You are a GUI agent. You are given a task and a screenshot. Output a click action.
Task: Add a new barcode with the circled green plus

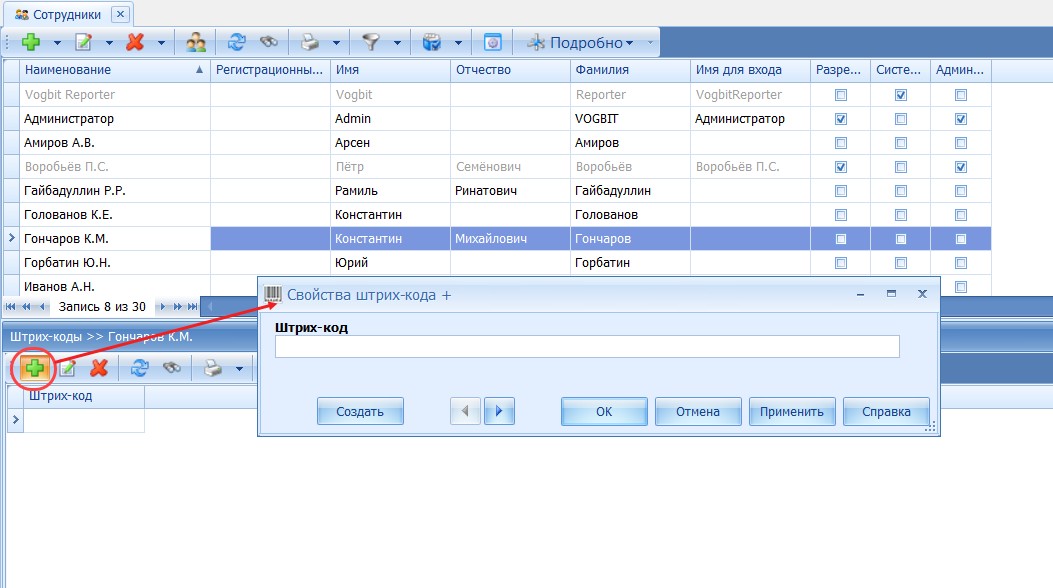[35, 369]
